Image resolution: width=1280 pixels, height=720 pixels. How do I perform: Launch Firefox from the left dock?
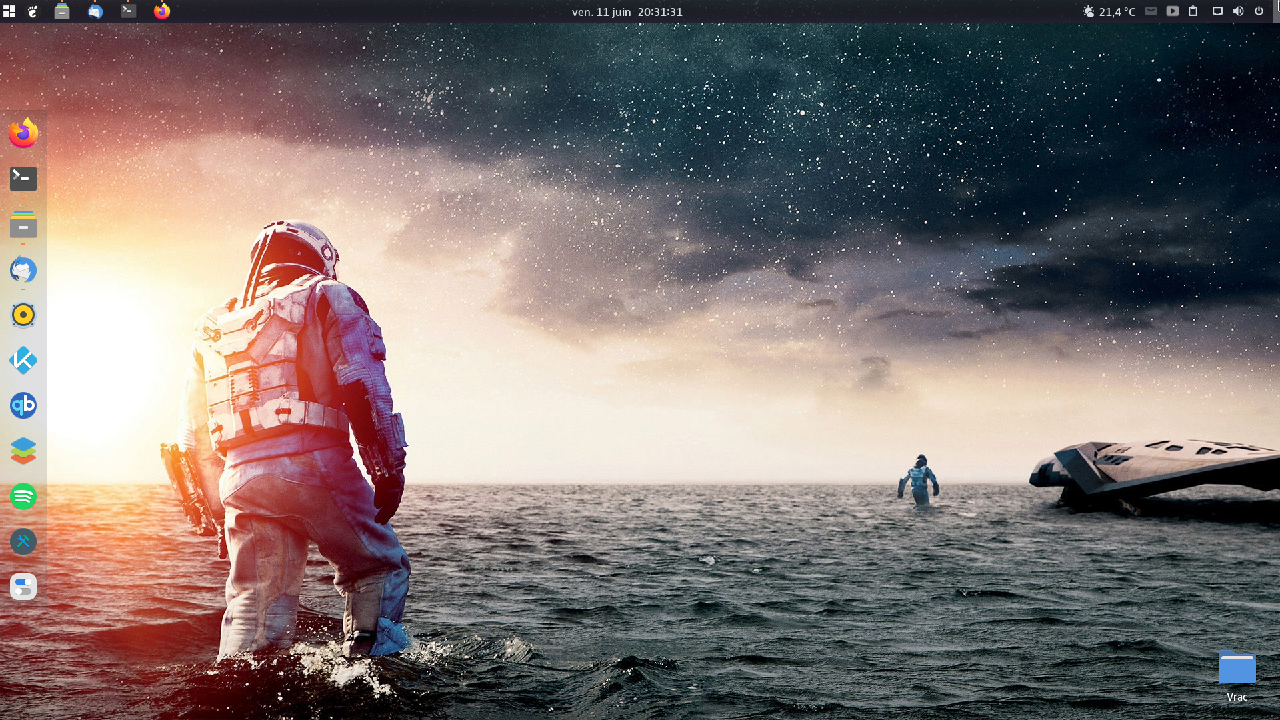pyautogui.click(x=23, y=133)
